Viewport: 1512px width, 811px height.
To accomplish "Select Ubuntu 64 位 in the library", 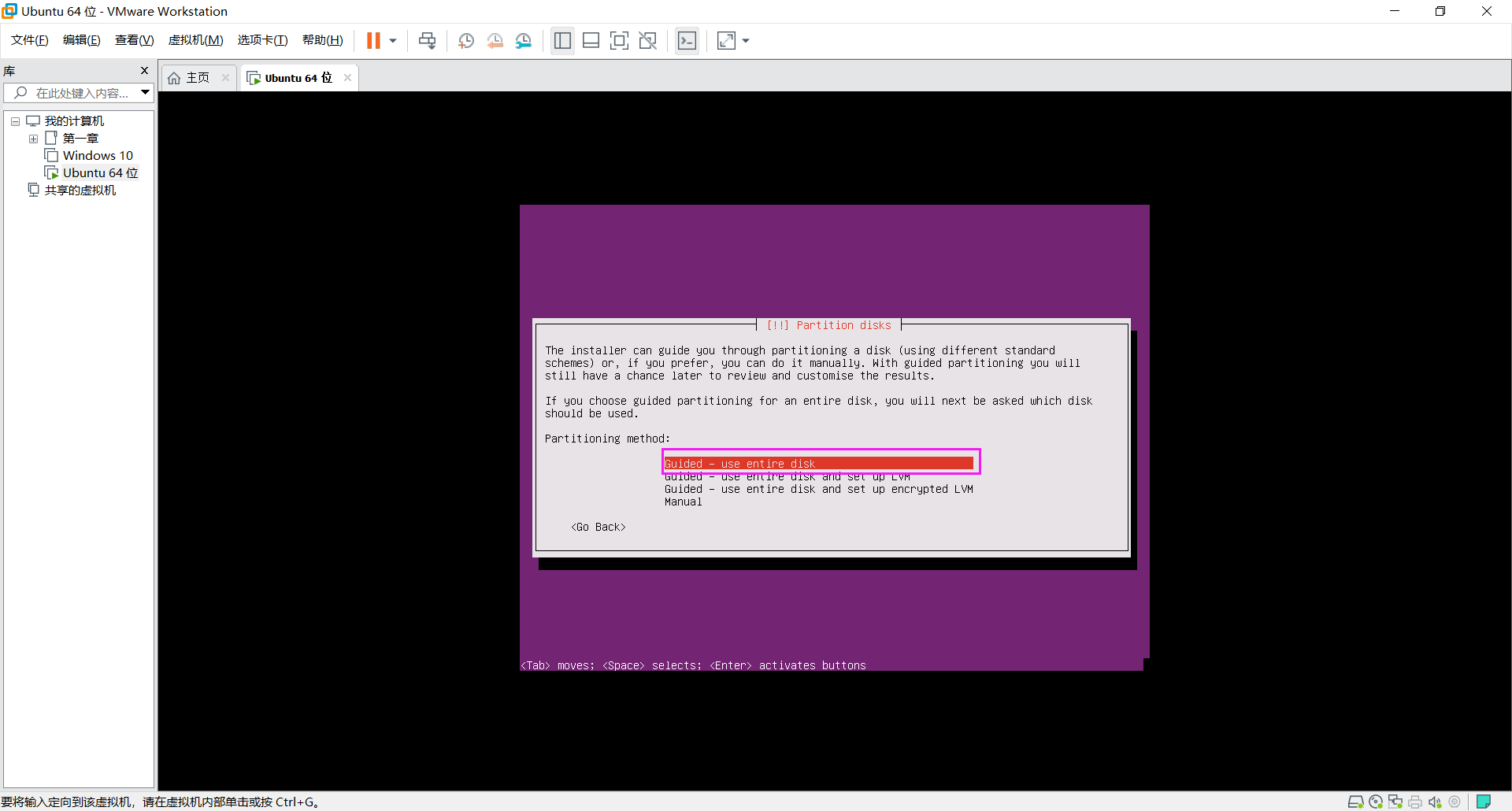I will pos(100,173).
